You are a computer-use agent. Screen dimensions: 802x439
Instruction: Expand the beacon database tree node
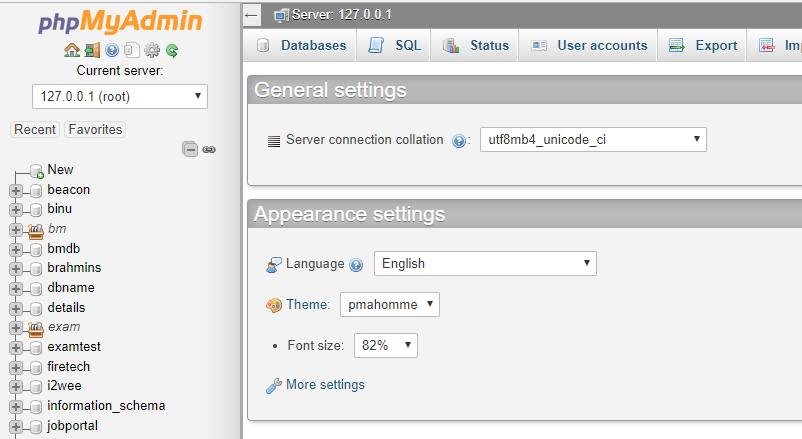tap(16, 190)
